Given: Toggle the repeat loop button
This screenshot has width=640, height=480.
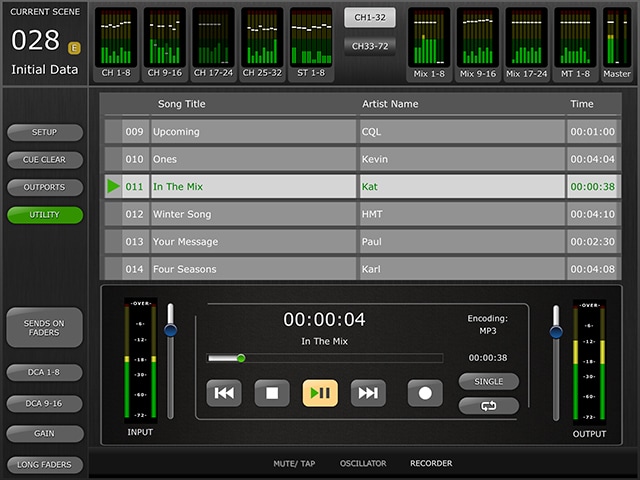Looking at the screenshot, I should tap(489, 406).
